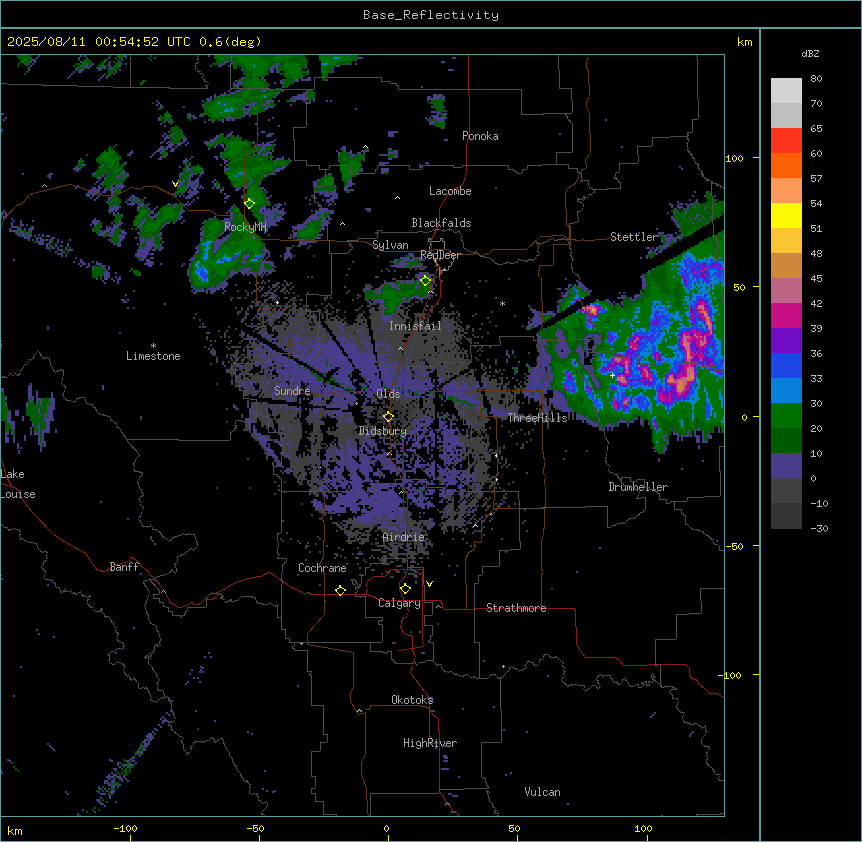Click the -30 value on dBZ scale
Viewport: 862px width, 842px height.
819,529
